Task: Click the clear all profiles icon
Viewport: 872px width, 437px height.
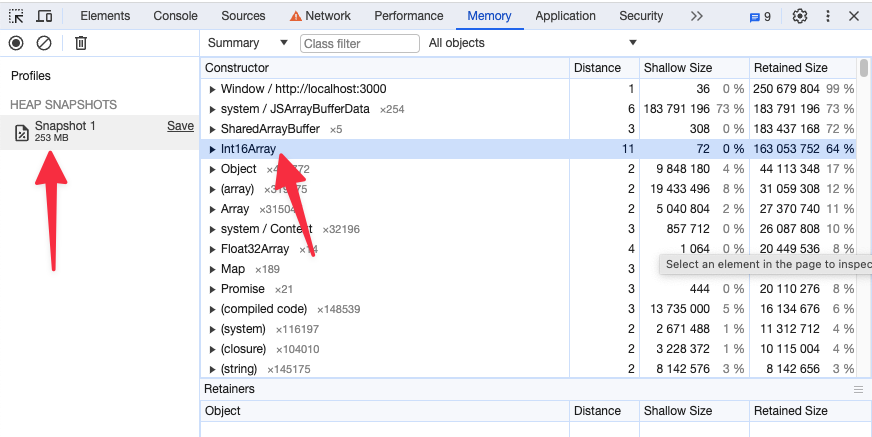Action: click(44, 43)
